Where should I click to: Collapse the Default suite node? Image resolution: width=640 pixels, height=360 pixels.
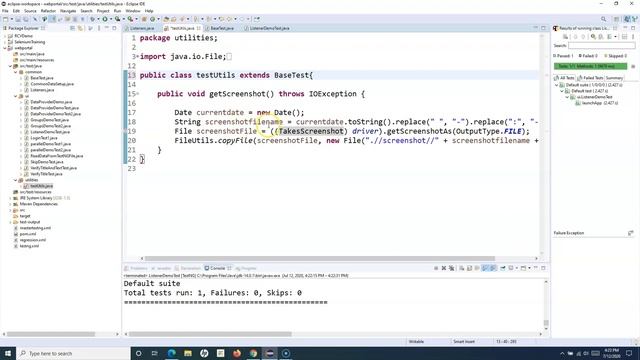(556, 85)
